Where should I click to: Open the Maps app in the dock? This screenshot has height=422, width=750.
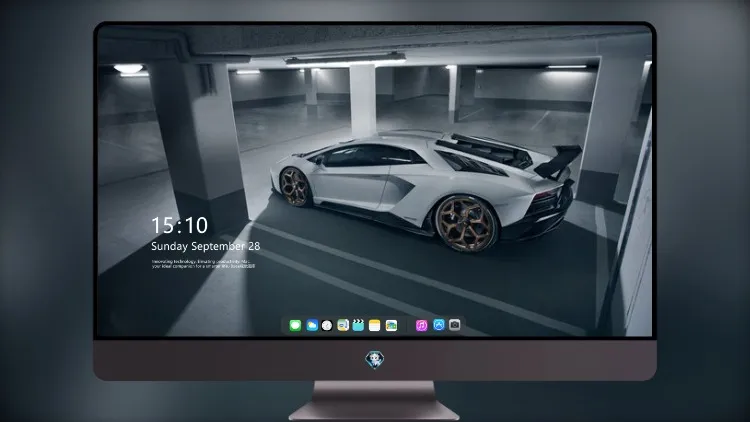[x=343, y=325]
